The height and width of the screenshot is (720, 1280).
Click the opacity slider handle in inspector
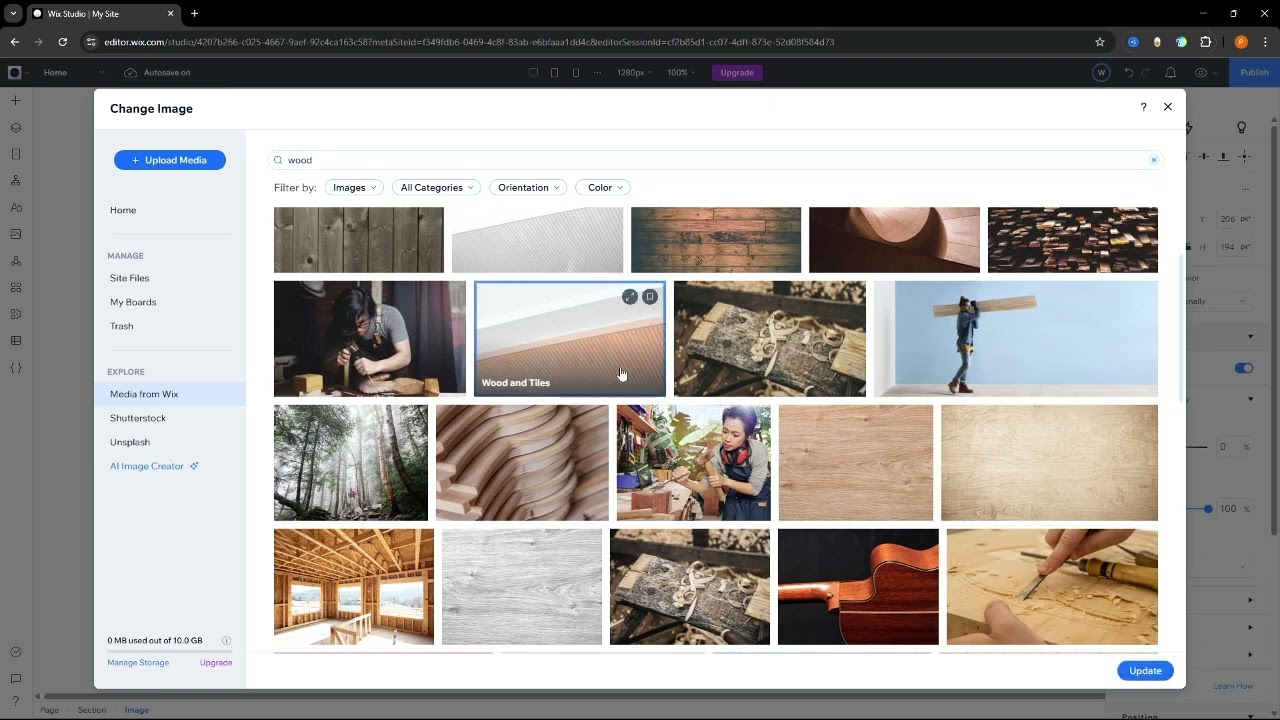click(x=1208, y=509)
